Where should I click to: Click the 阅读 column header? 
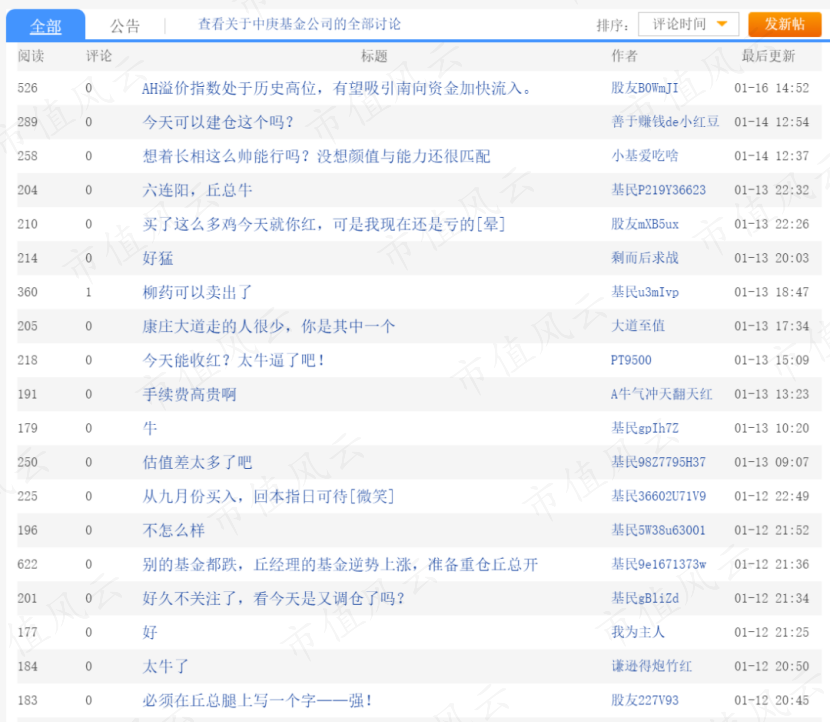31,56
